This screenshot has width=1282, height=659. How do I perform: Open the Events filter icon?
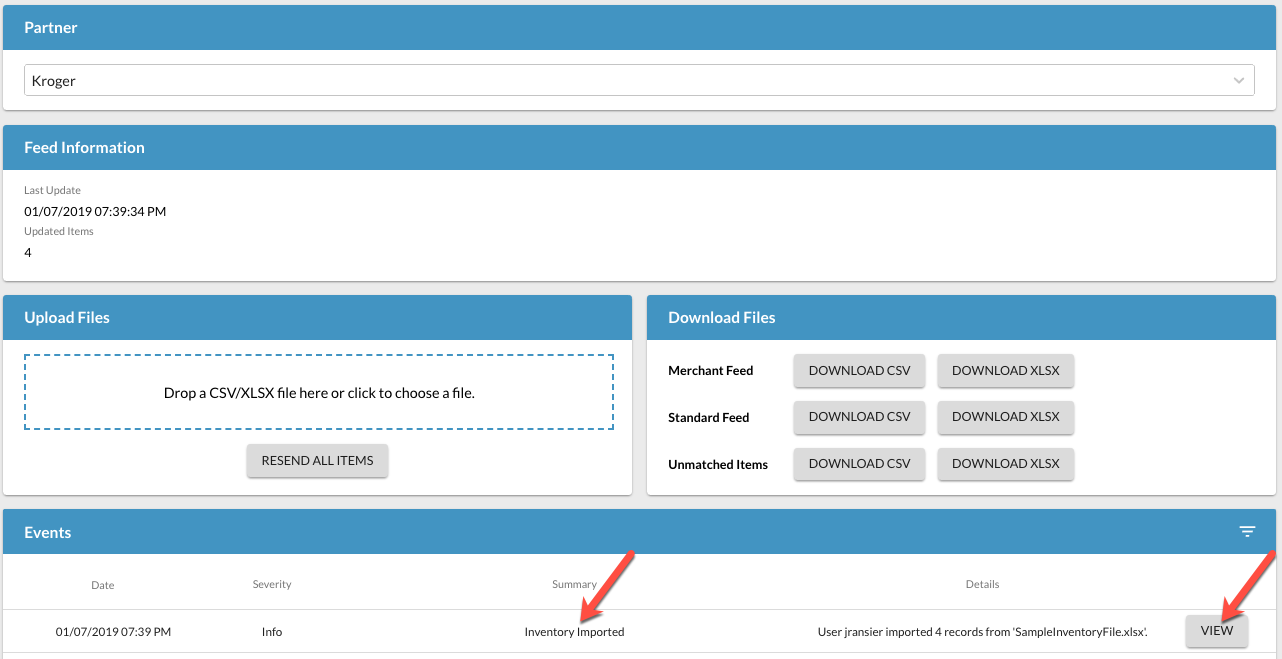tap(1247, 532)
